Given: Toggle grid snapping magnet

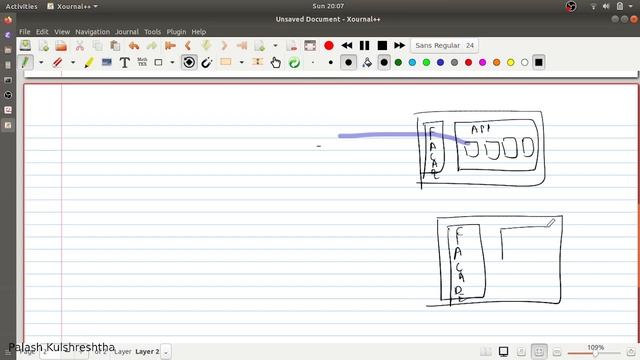Looking at the screenshot, I should coord(207,62).
